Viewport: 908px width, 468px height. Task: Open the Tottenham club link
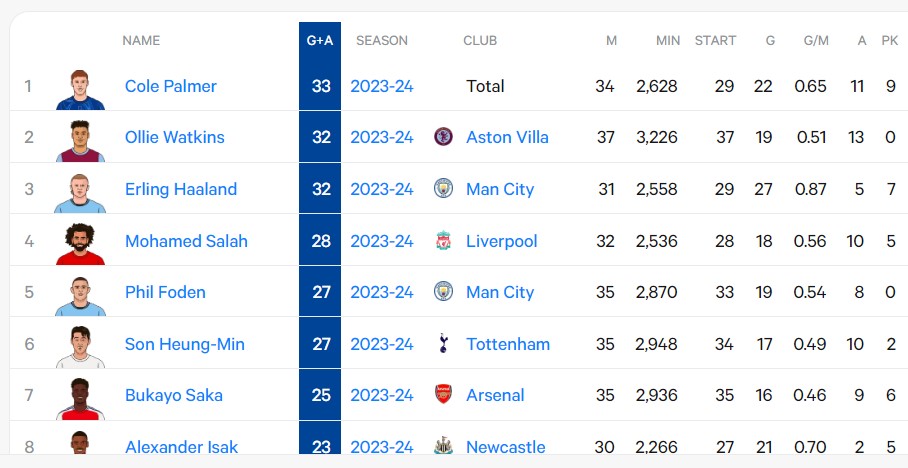click(x=508, y=344)
